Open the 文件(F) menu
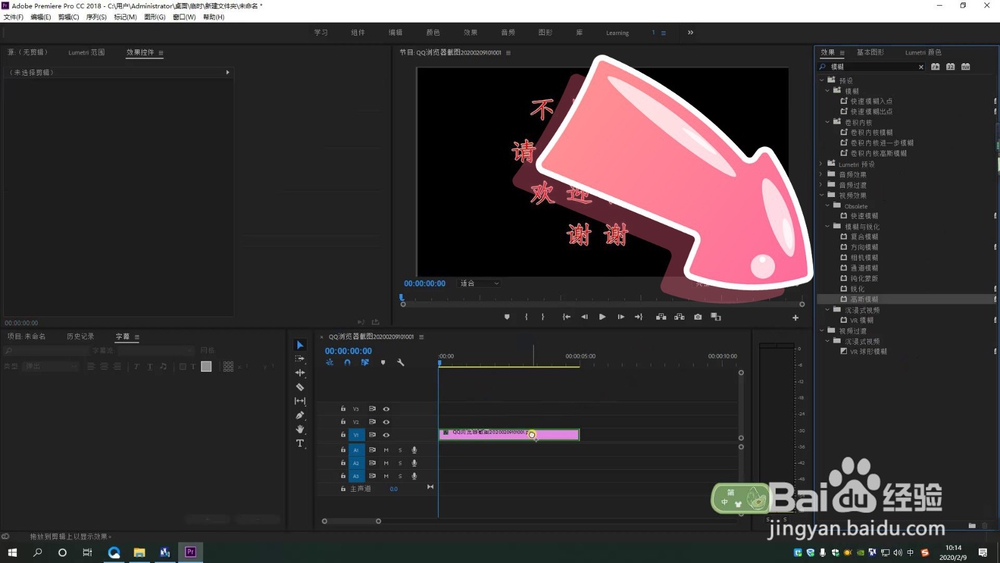1000x563 pixels. pos(13,17)
